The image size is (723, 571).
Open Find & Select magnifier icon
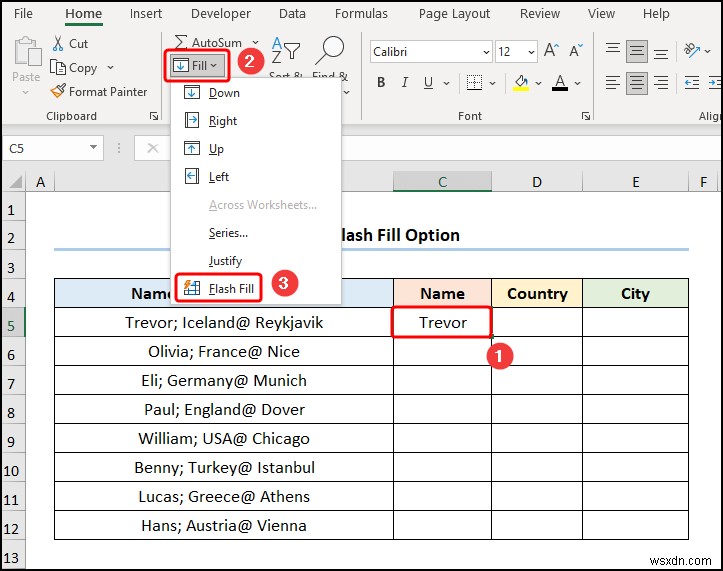330,50
